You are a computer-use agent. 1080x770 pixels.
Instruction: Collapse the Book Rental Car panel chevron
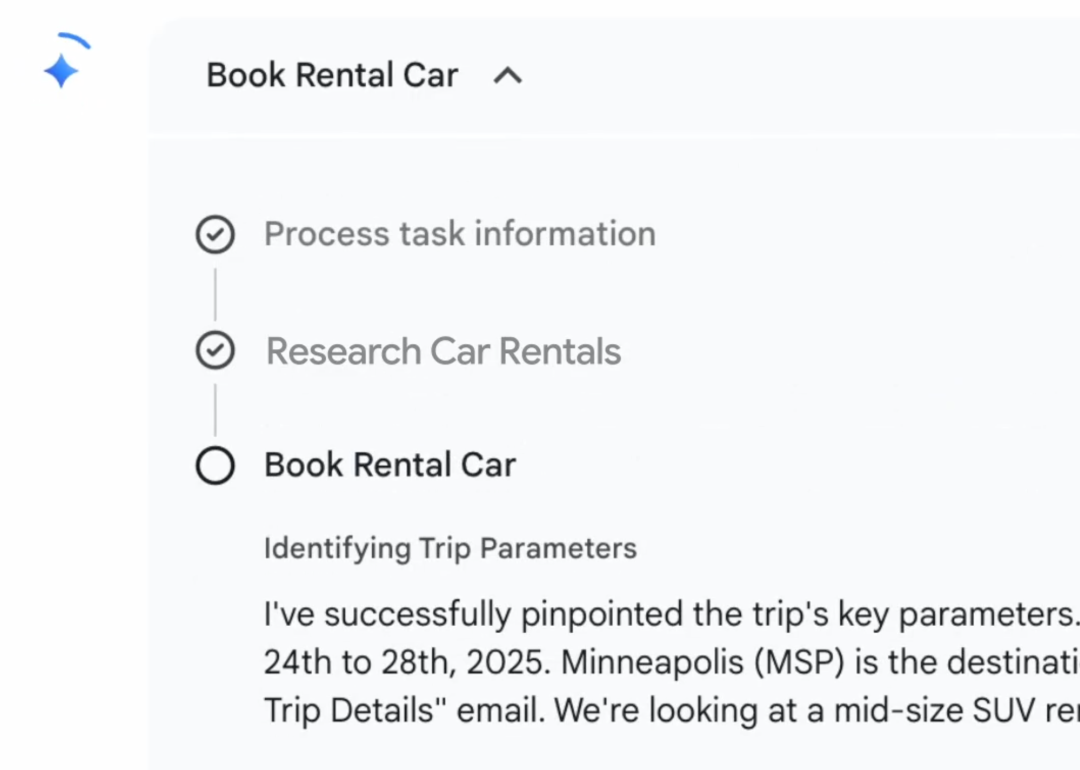tap(508, 76)
